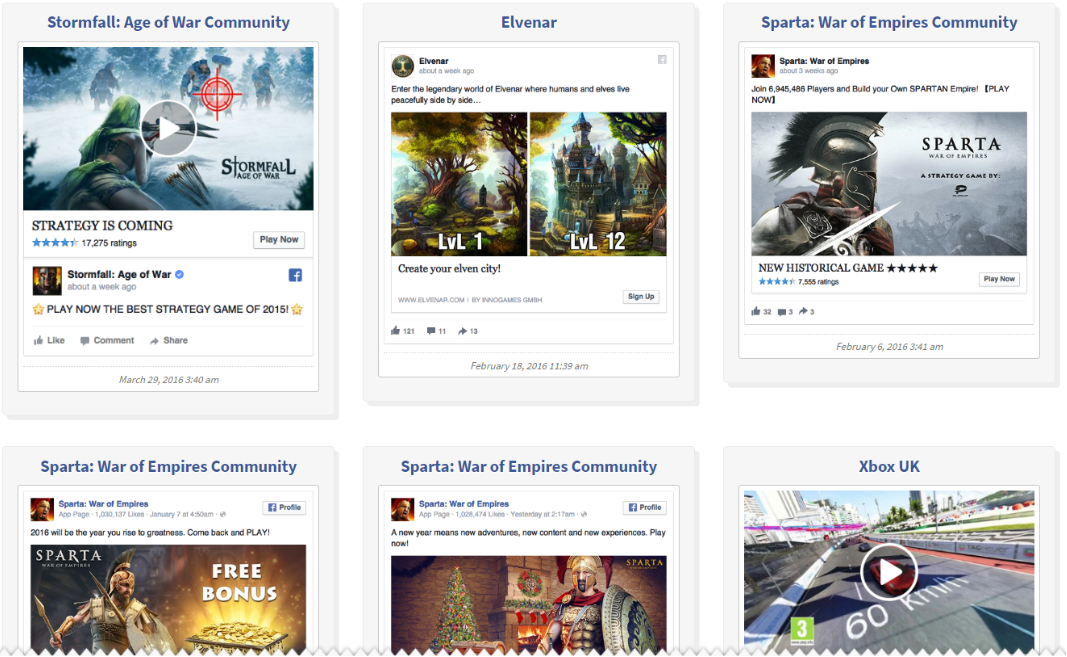Viewport: 1067px width, 657px height.
Task: Open the Xbox UK card heading link
Action: coord(889,466)
